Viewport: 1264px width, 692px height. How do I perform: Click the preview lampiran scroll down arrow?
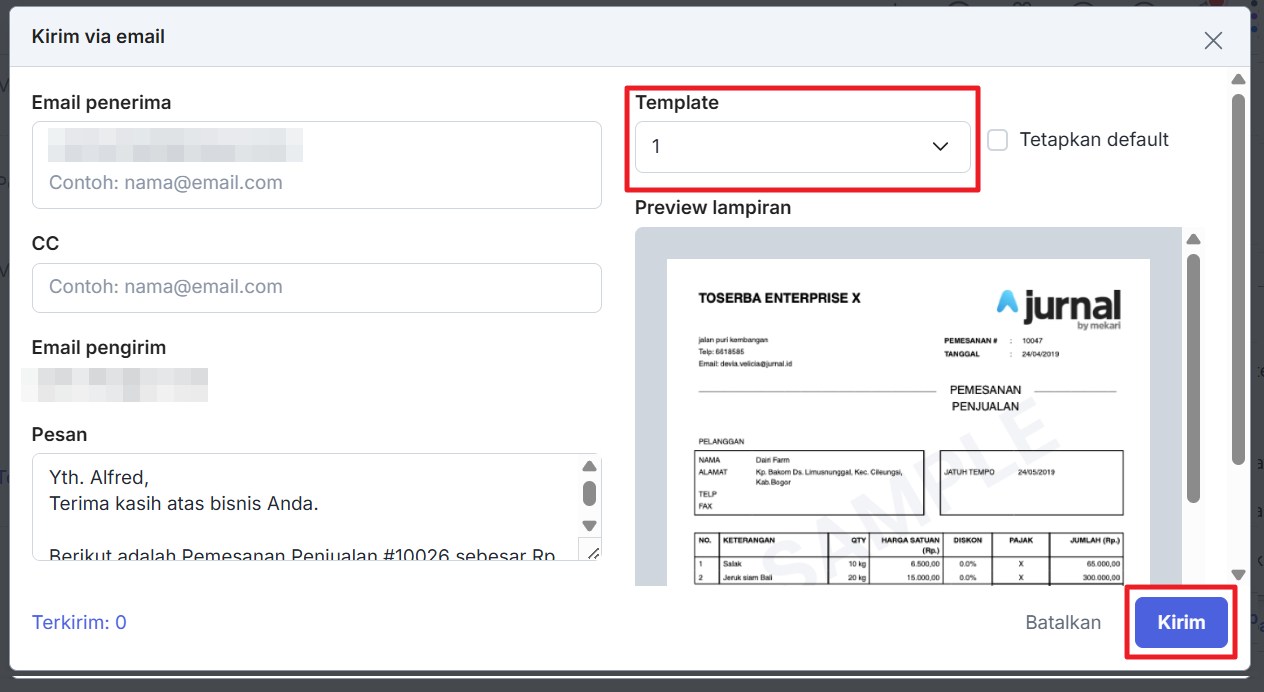(x=1238, y=575)
